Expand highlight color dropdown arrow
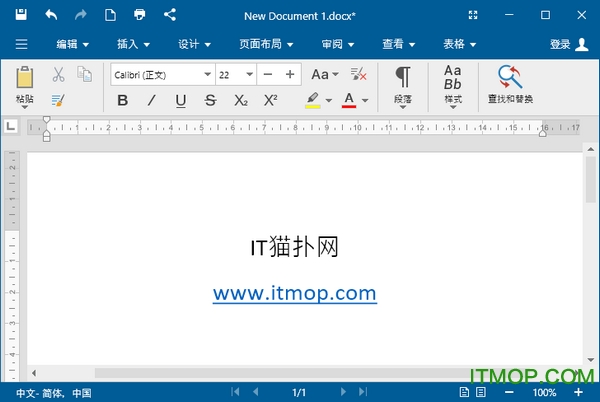This screenshot has height=402, width=600. [329, 101]
